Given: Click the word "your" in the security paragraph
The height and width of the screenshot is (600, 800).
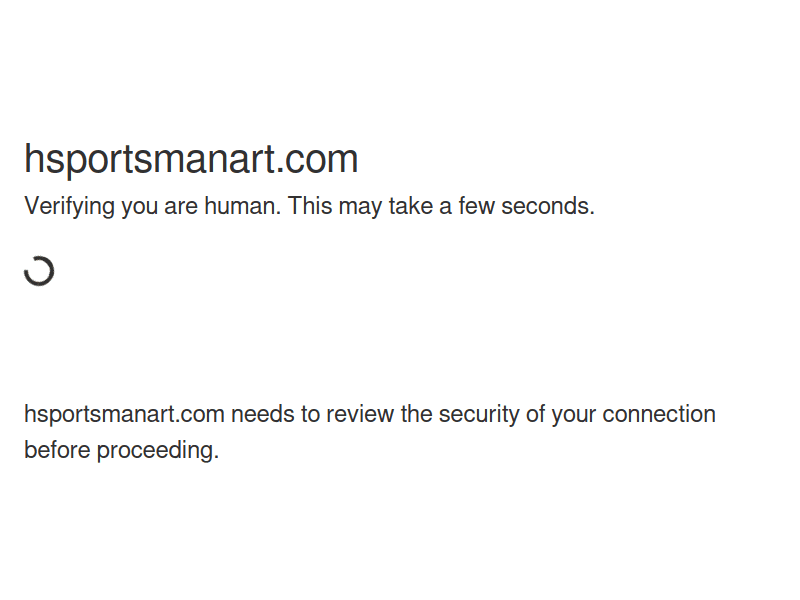Looking at the screenshot, I should (573, 414).
